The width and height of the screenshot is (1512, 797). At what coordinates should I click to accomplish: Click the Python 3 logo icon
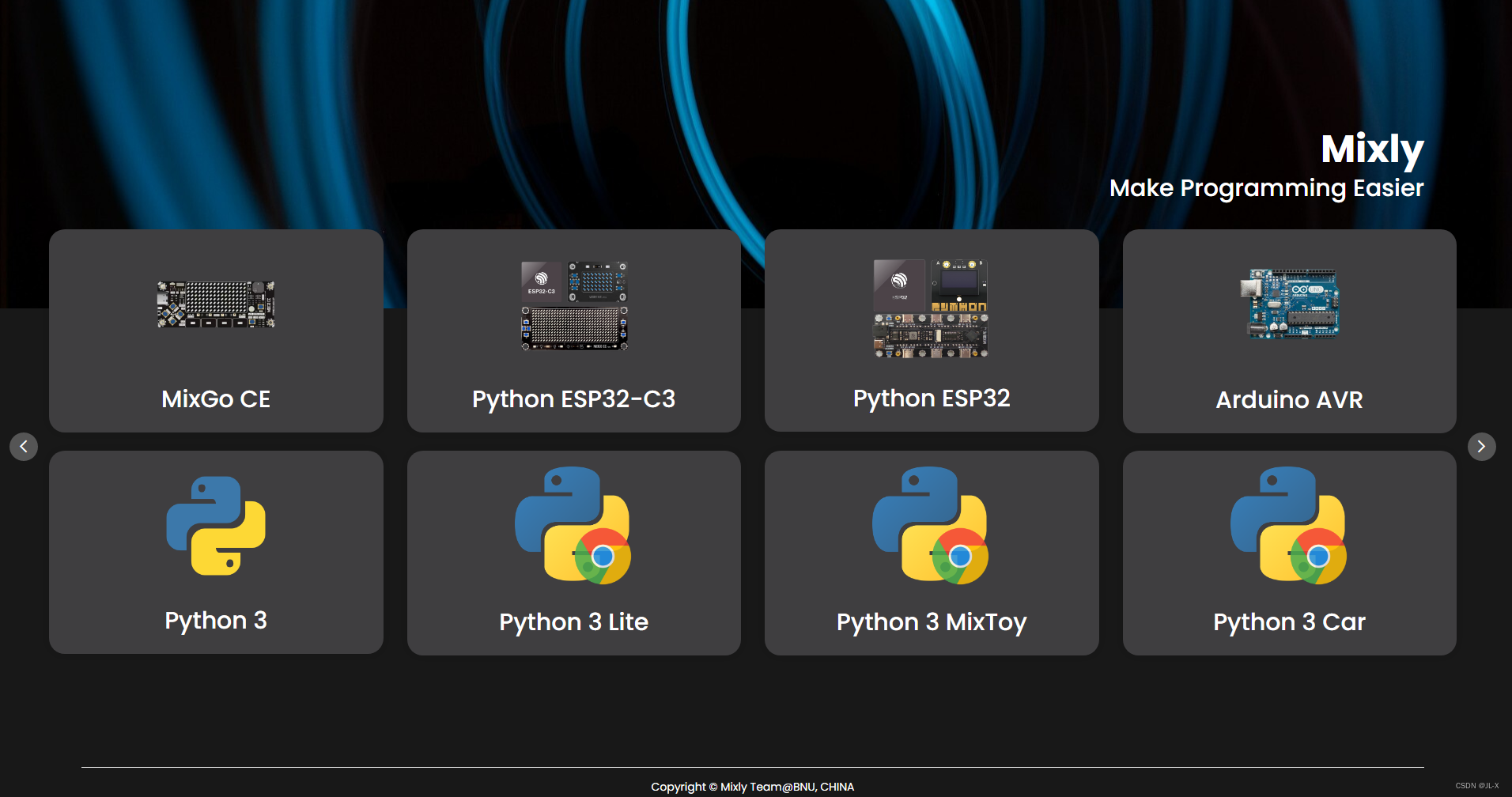tap(216, 526)
